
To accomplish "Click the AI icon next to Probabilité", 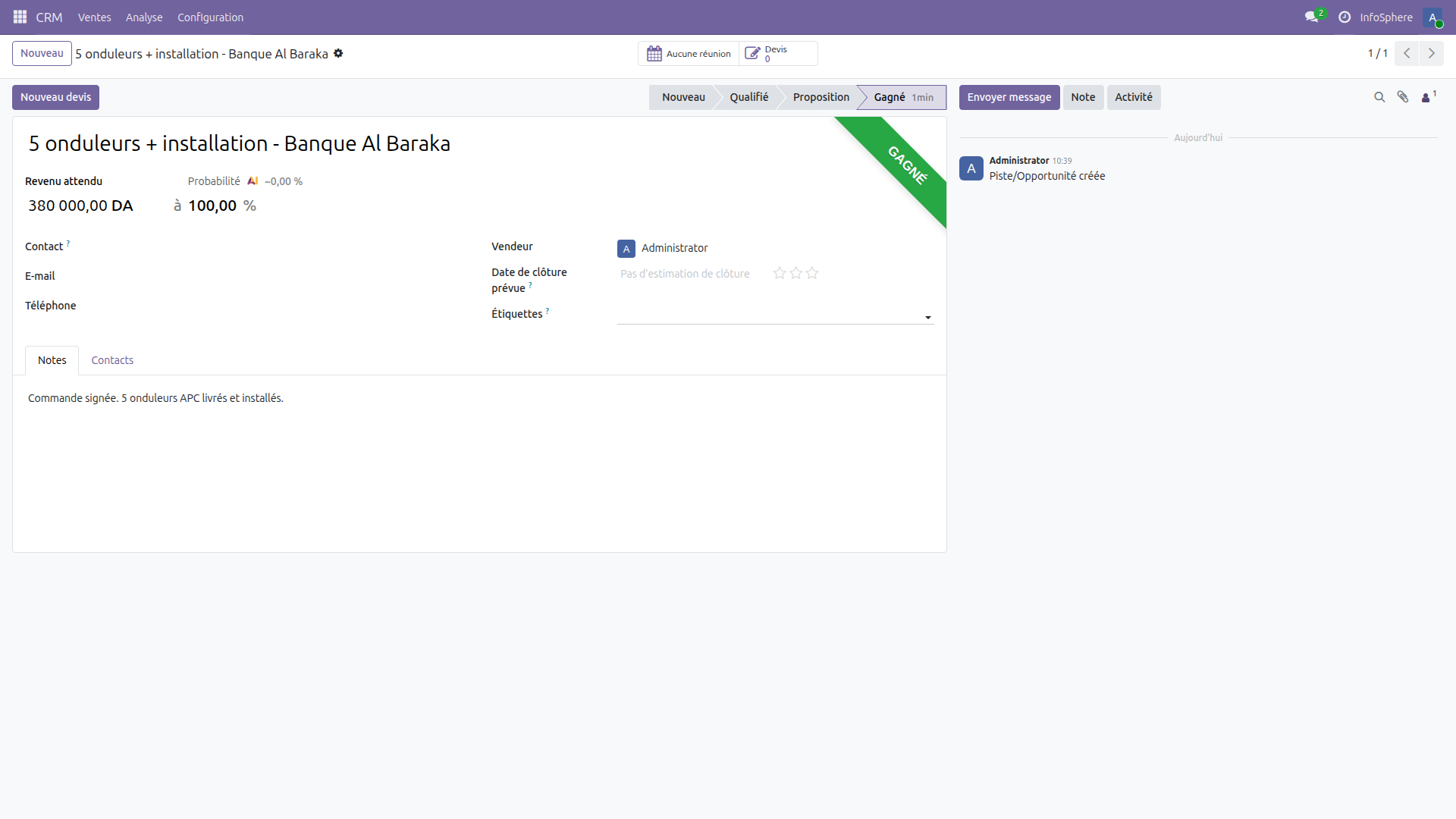I will 253,180.
